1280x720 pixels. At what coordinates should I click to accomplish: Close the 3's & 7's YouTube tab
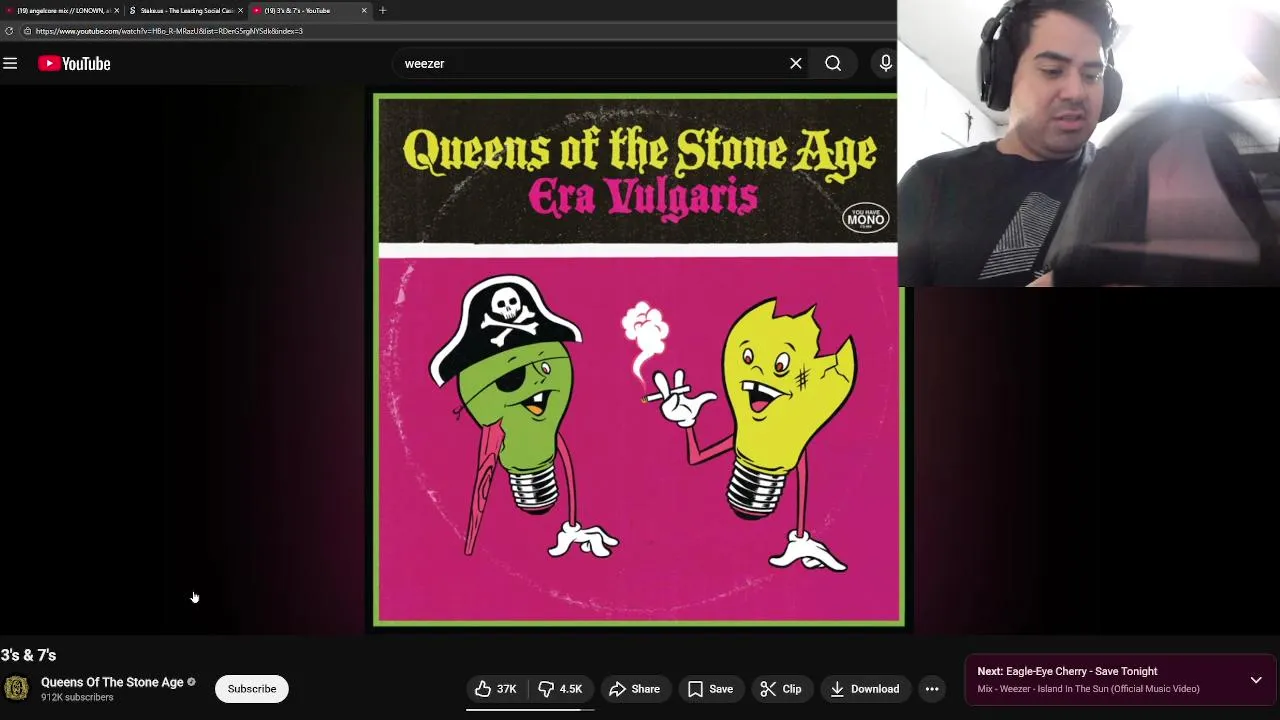coord(364,10)
